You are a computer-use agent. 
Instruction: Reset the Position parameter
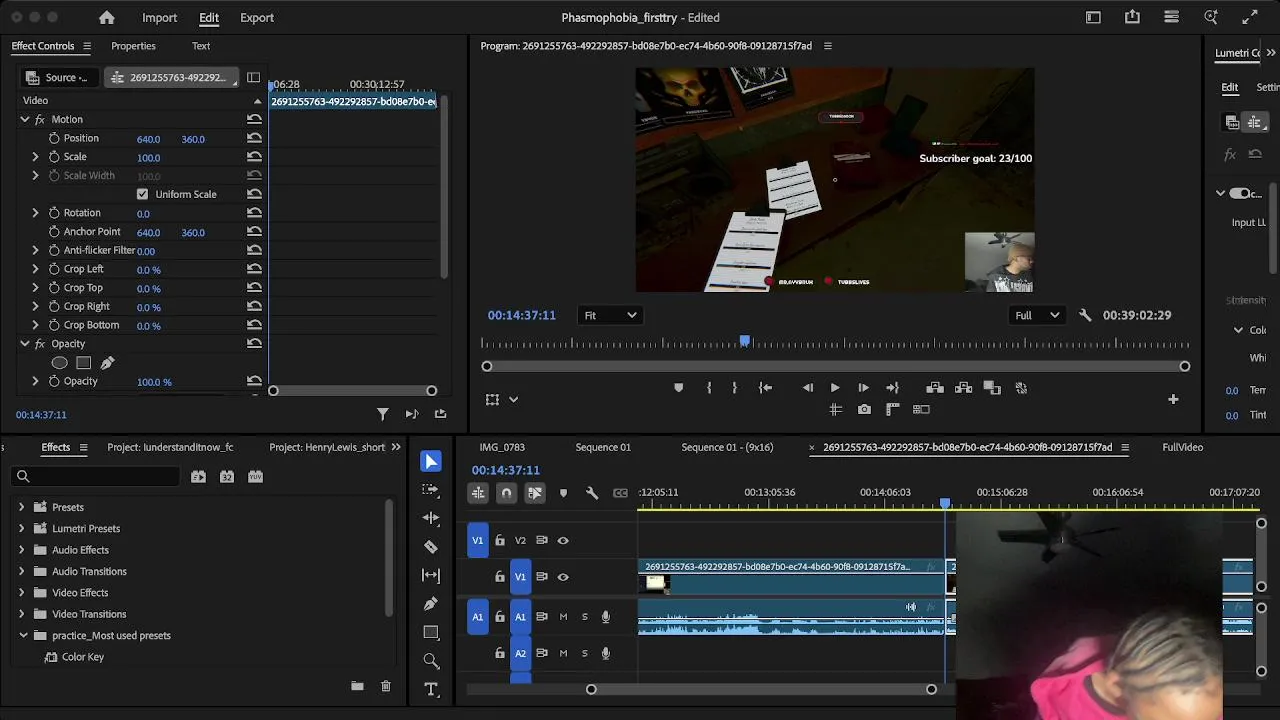[254, 138]
